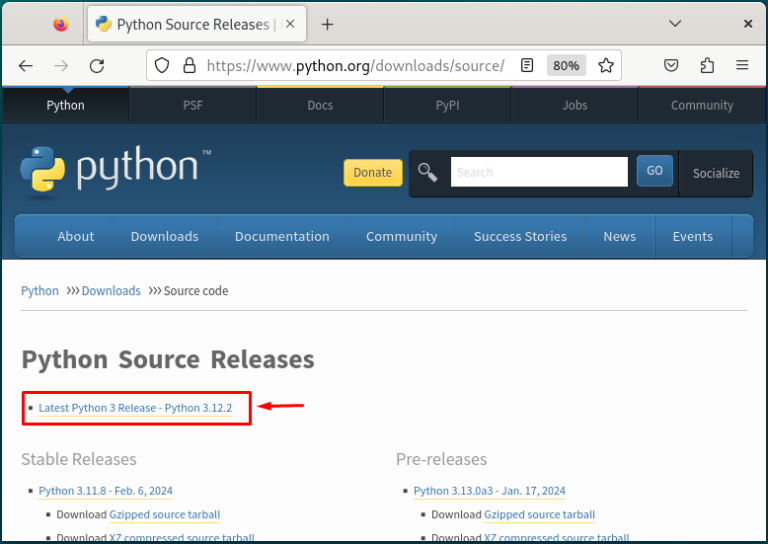The height and width of the screenshot is (544, 768).
Task: Reset the 80% zoom level badge
Action: 566,66
